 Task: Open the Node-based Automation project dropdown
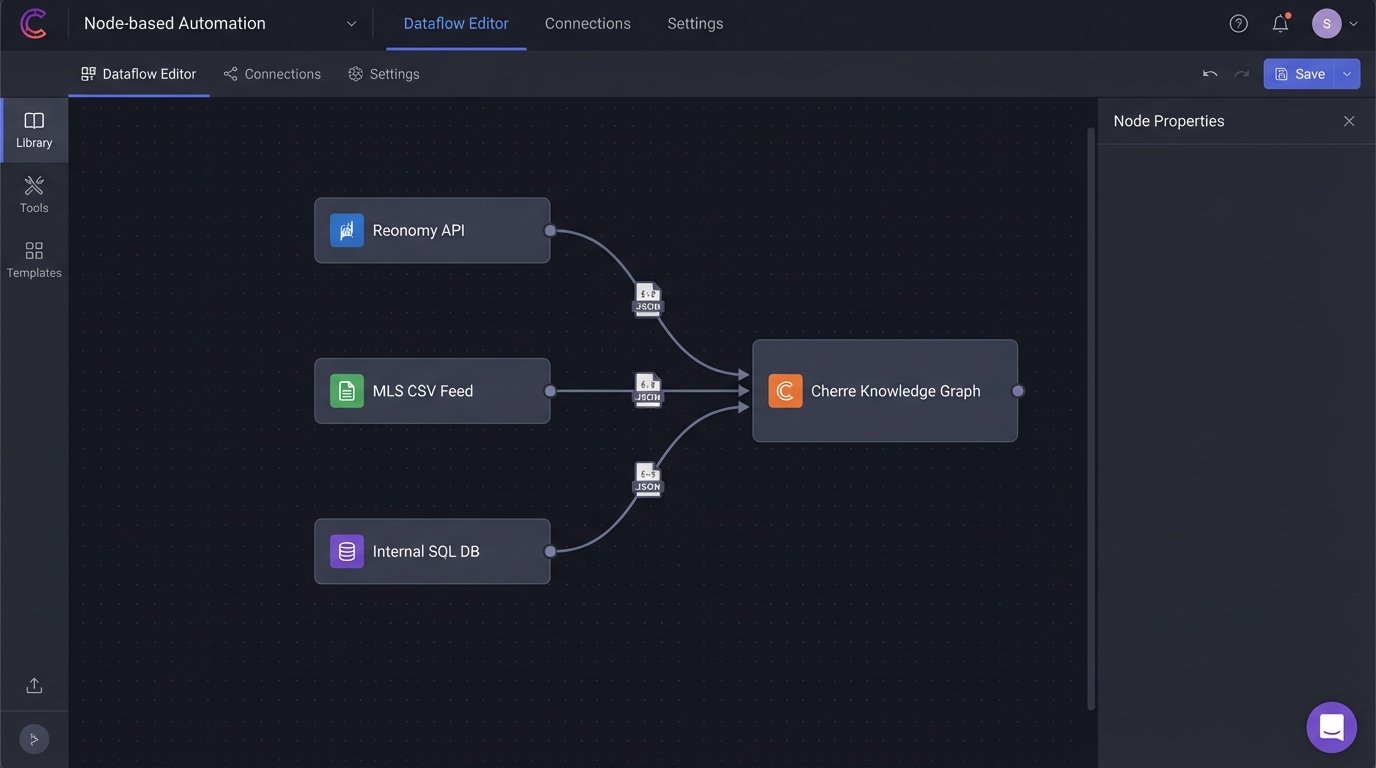tap(349, 22)
